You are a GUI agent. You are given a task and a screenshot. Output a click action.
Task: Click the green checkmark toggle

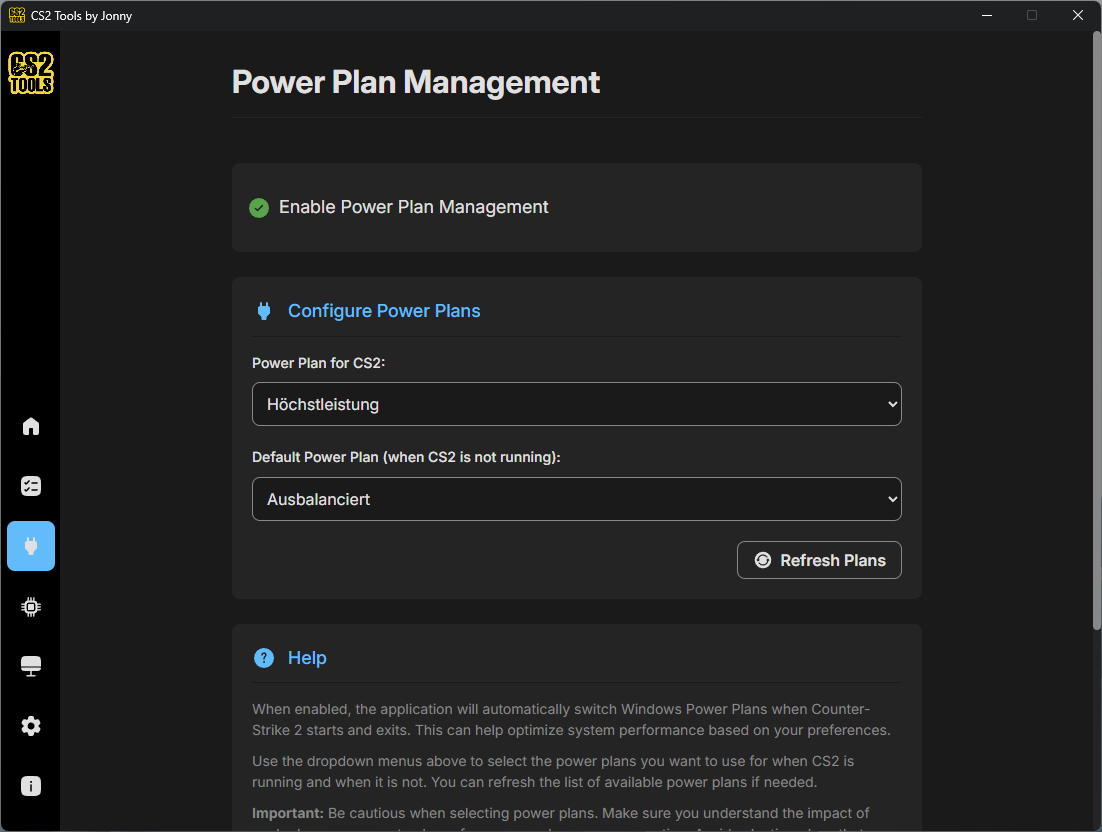pyautogui.click(x=259, y=207)
